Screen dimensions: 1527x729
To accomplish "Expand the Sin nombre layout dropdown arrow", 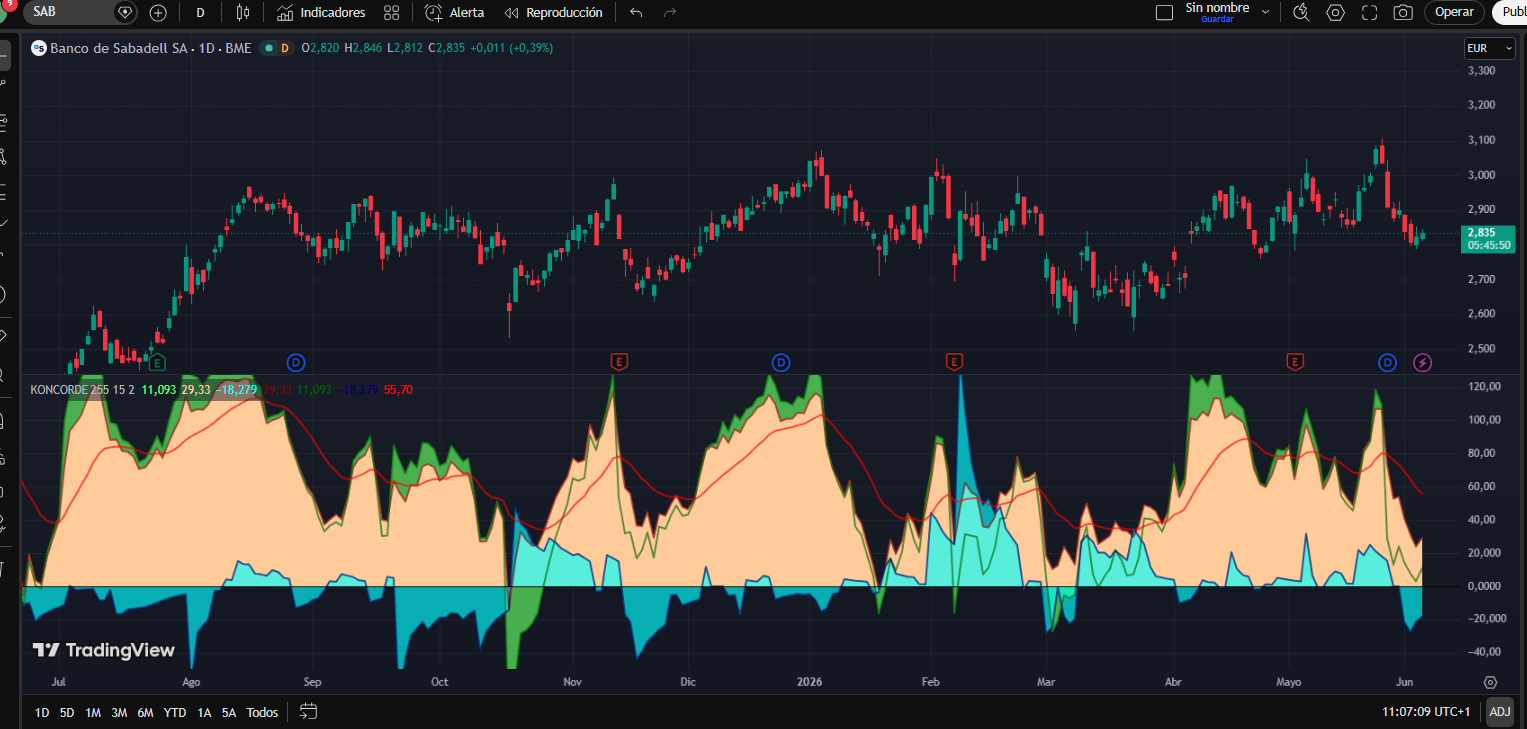I will coord(1265,13).
